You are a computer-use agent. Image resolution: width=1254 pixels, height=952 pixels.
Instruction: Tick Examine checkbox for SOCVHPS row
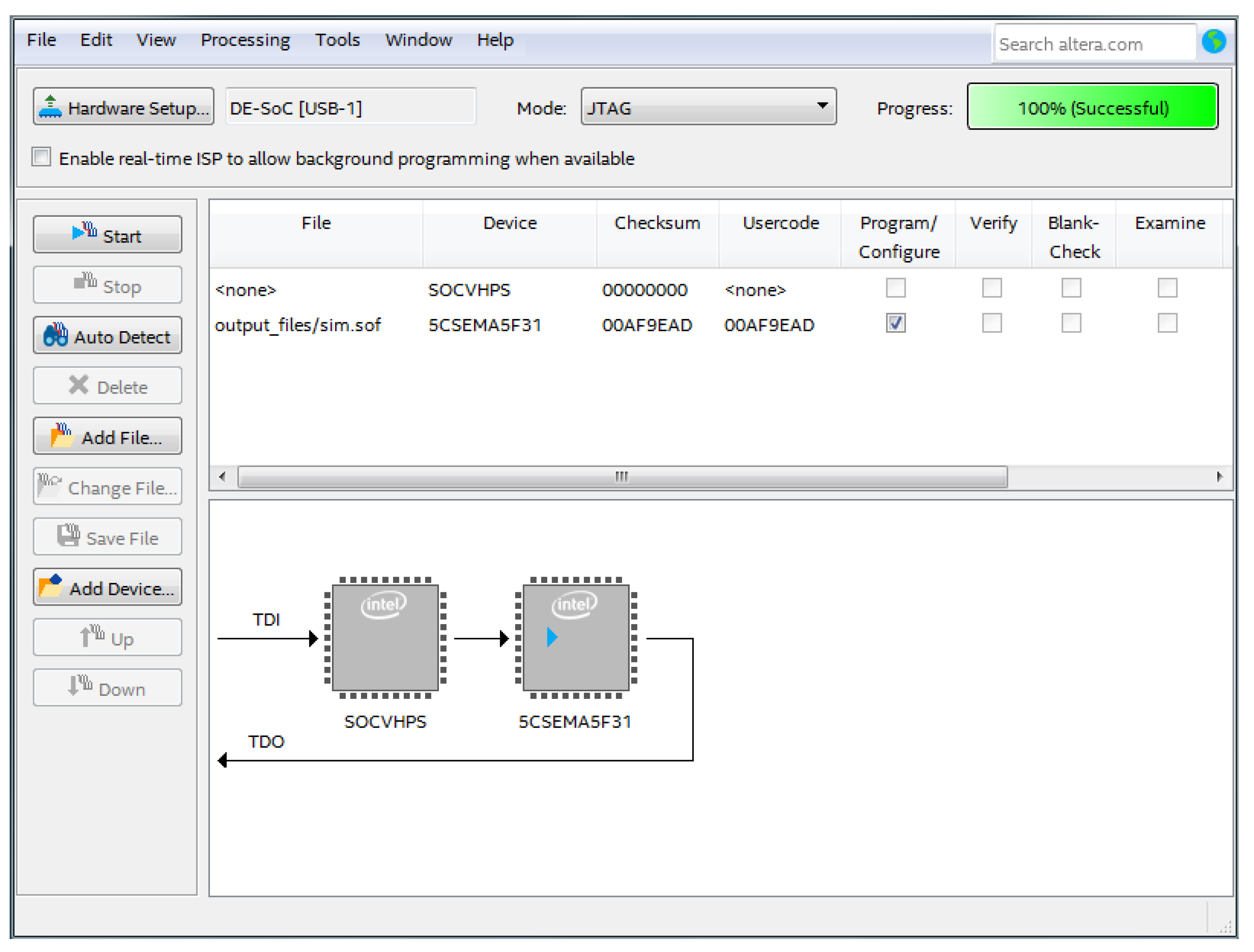[x=1167, y=288]
